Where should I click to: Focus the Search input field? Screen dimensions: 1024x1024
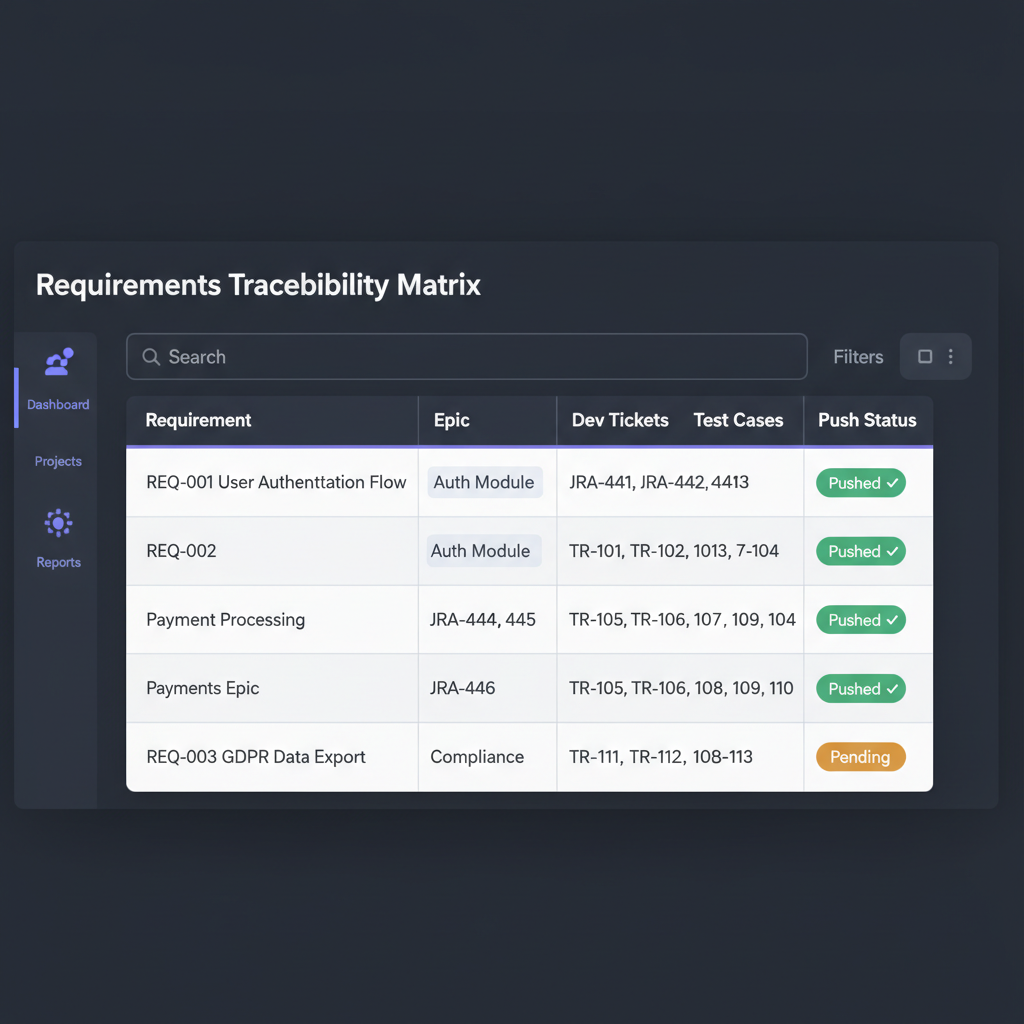467,357
